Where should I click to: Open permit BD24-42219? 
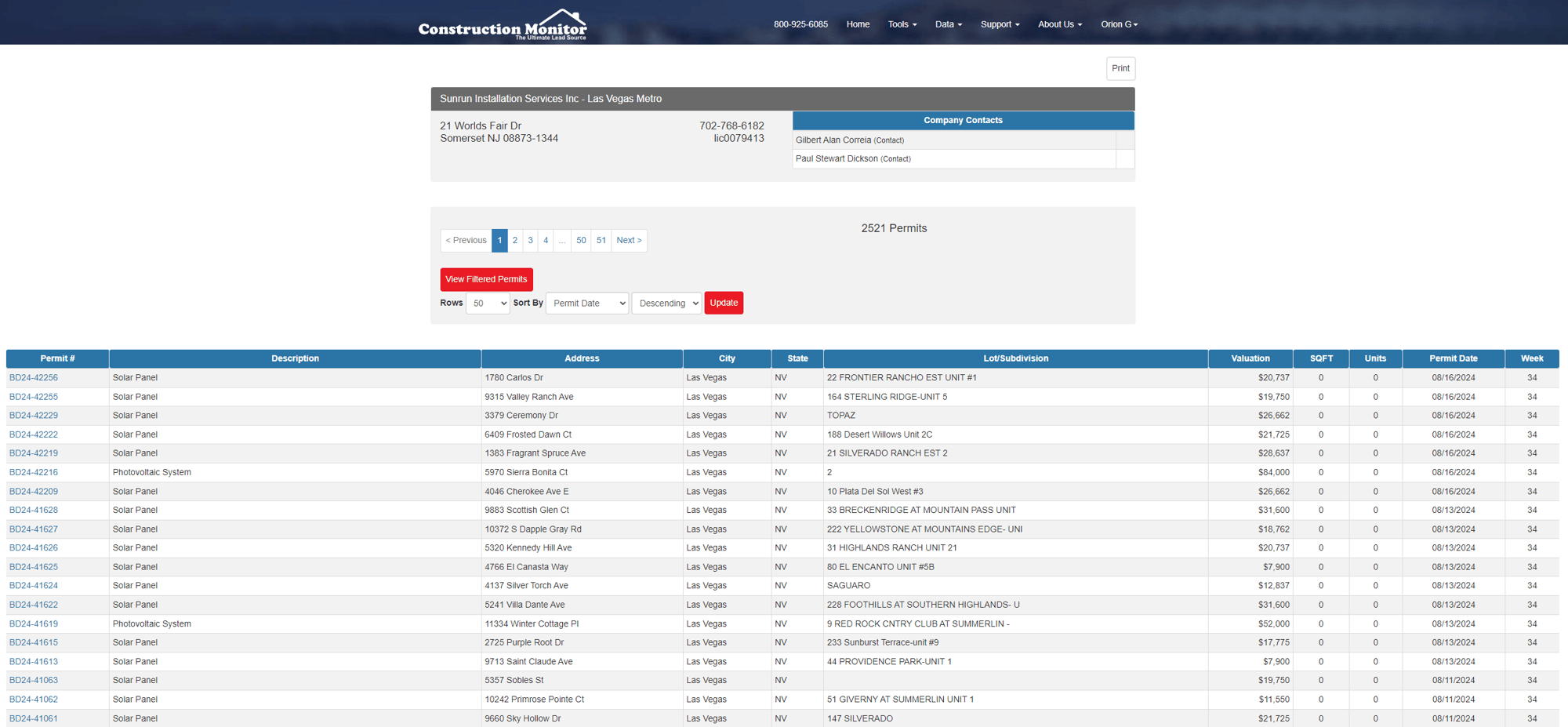tap(34, 453)
